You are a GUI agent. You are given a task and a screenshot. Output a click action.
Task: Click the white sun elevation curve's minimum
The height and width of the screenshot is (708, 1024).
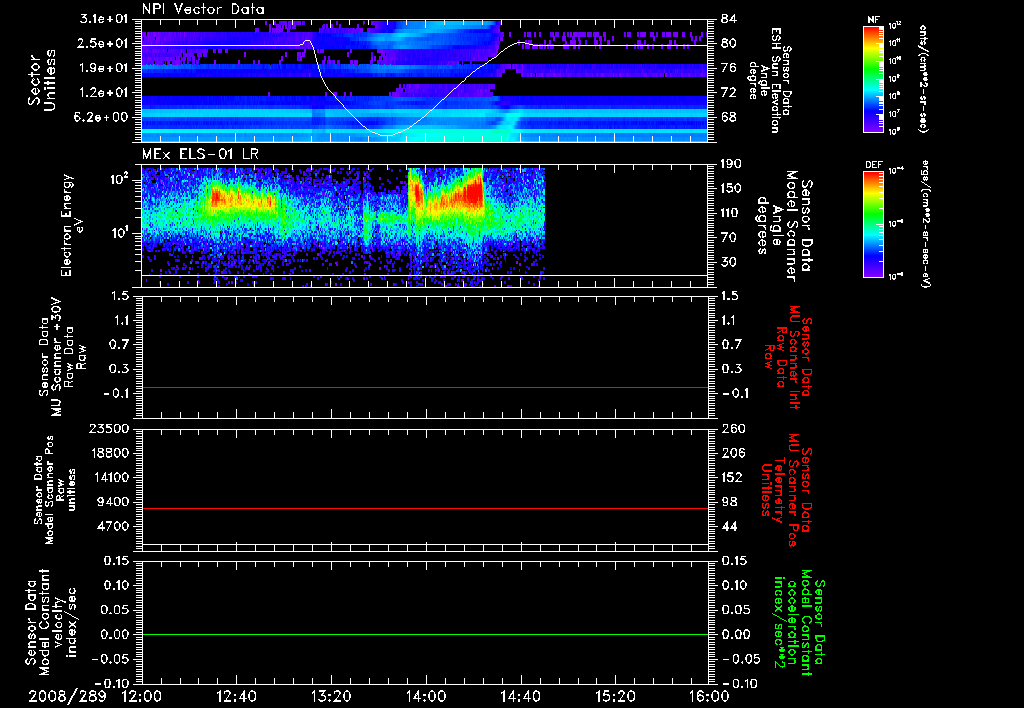[x=387, y=135]
